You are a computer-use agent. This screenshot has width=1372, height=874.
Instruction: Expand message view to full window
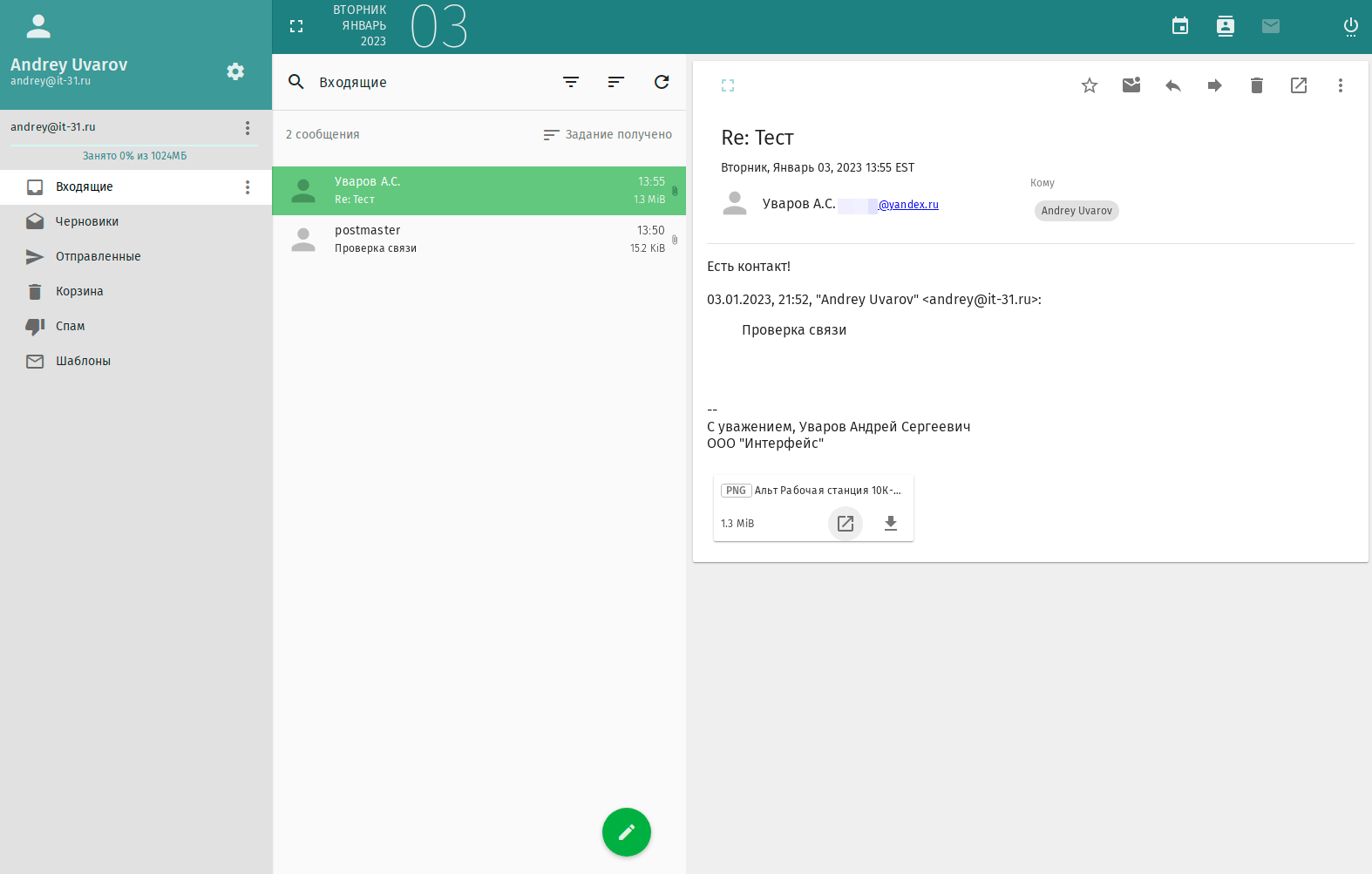click(728, 85)
